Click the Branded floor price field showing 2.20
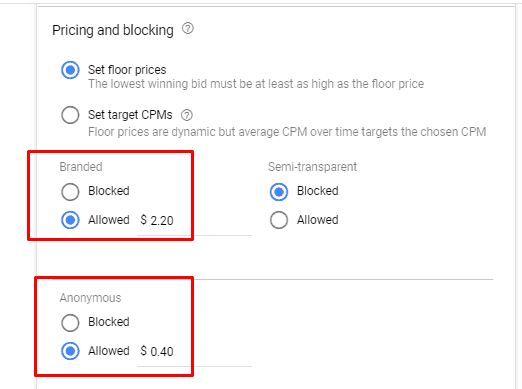This screenshot has width=522, height=389. pos(194,221)
